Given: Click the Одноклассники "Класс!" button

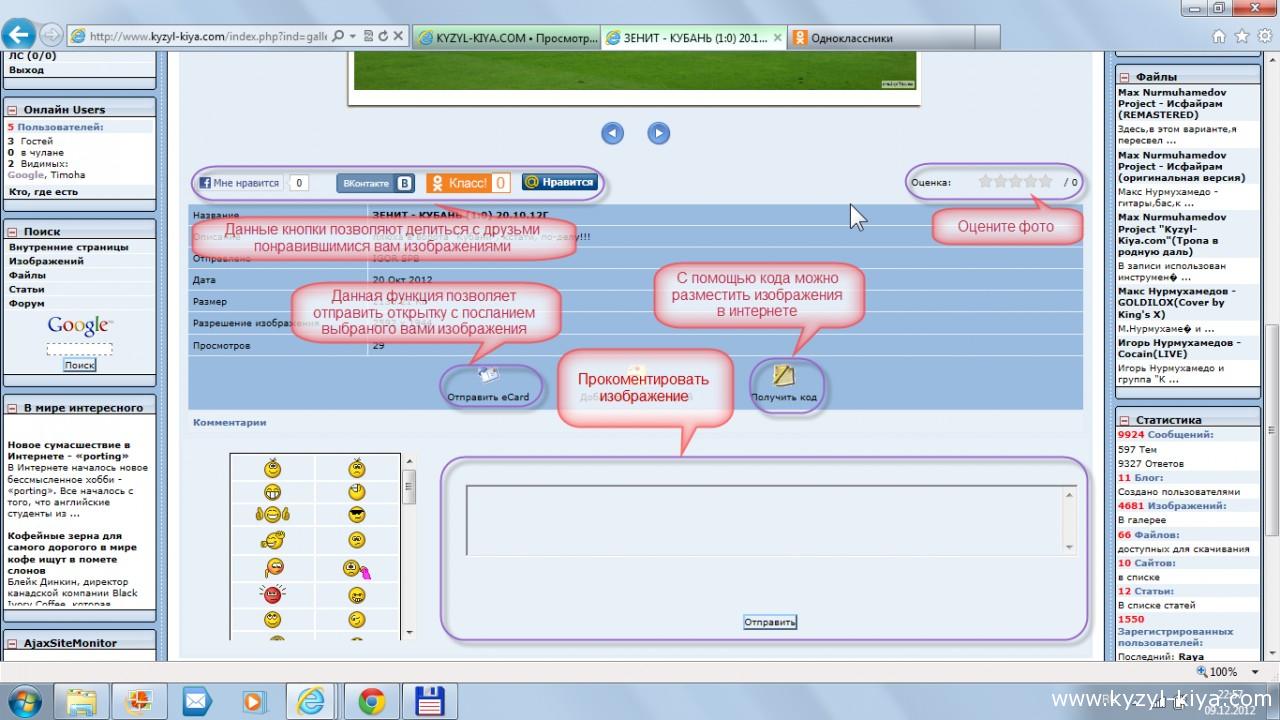Looking at the screenshot, I should tap(468, 183).
